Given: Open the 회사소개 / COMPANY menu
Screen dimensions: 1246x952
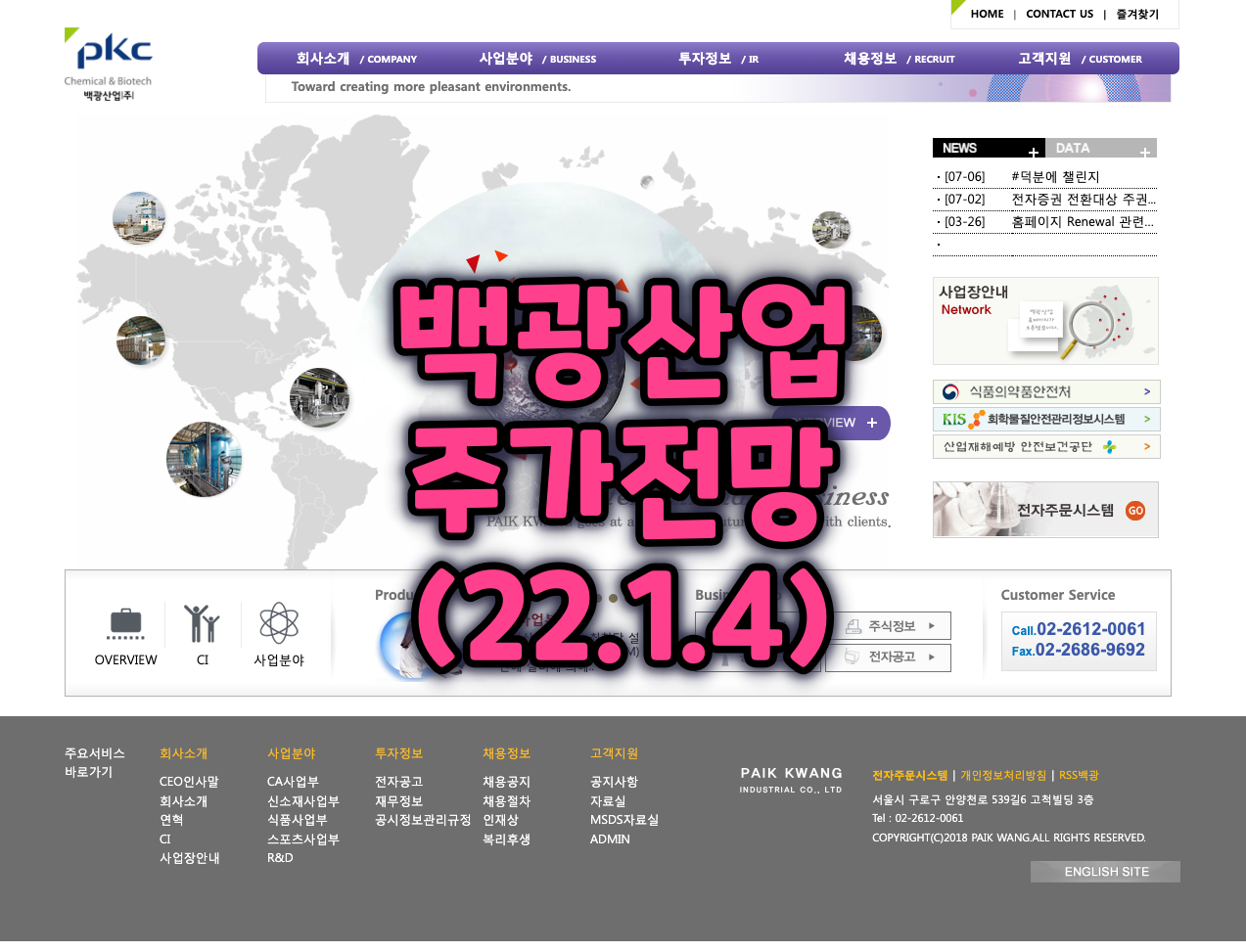Looking at the screenshot, I should [356, 59].
